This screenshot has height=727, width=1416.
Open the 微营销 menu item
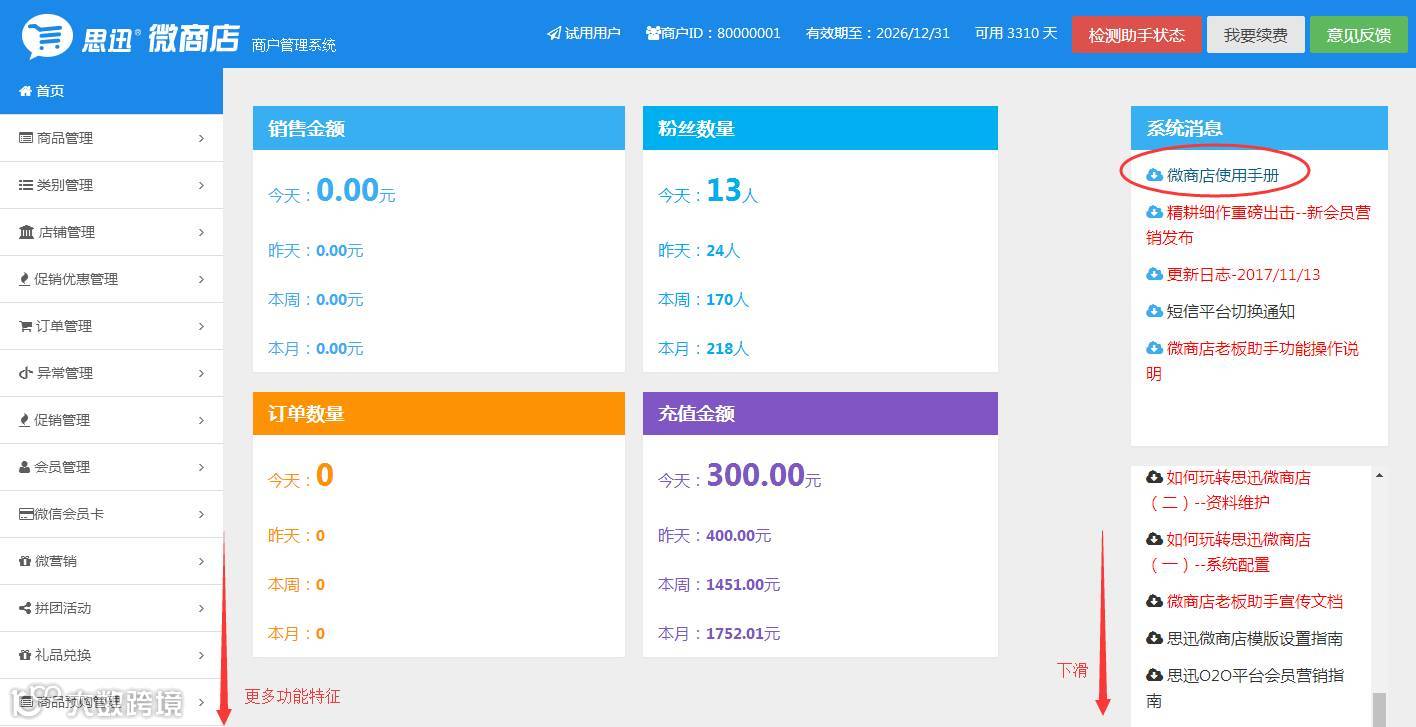click(111, 561)
